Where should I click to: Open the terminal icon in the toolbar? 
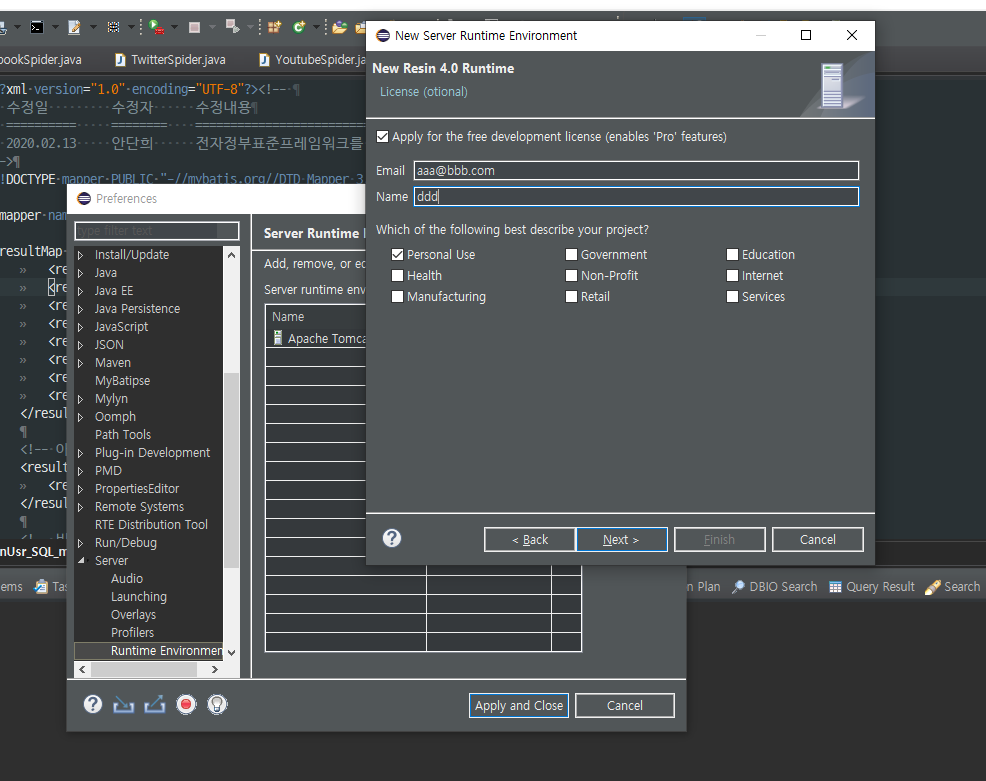click(x=37, y=27)
